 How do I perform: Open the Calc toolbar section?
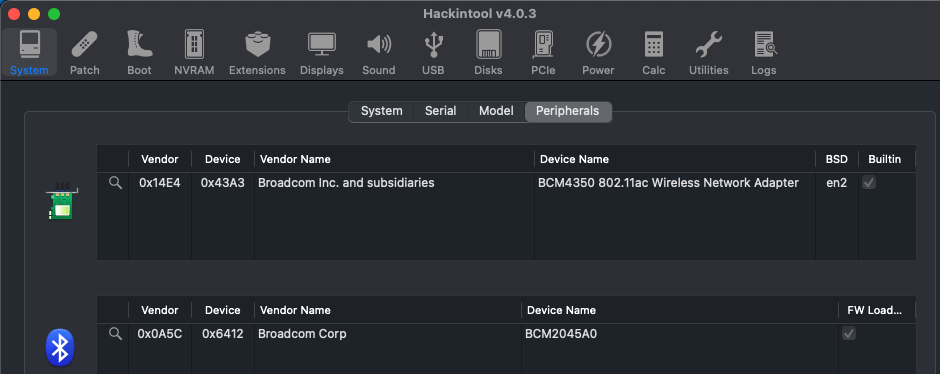653,53
